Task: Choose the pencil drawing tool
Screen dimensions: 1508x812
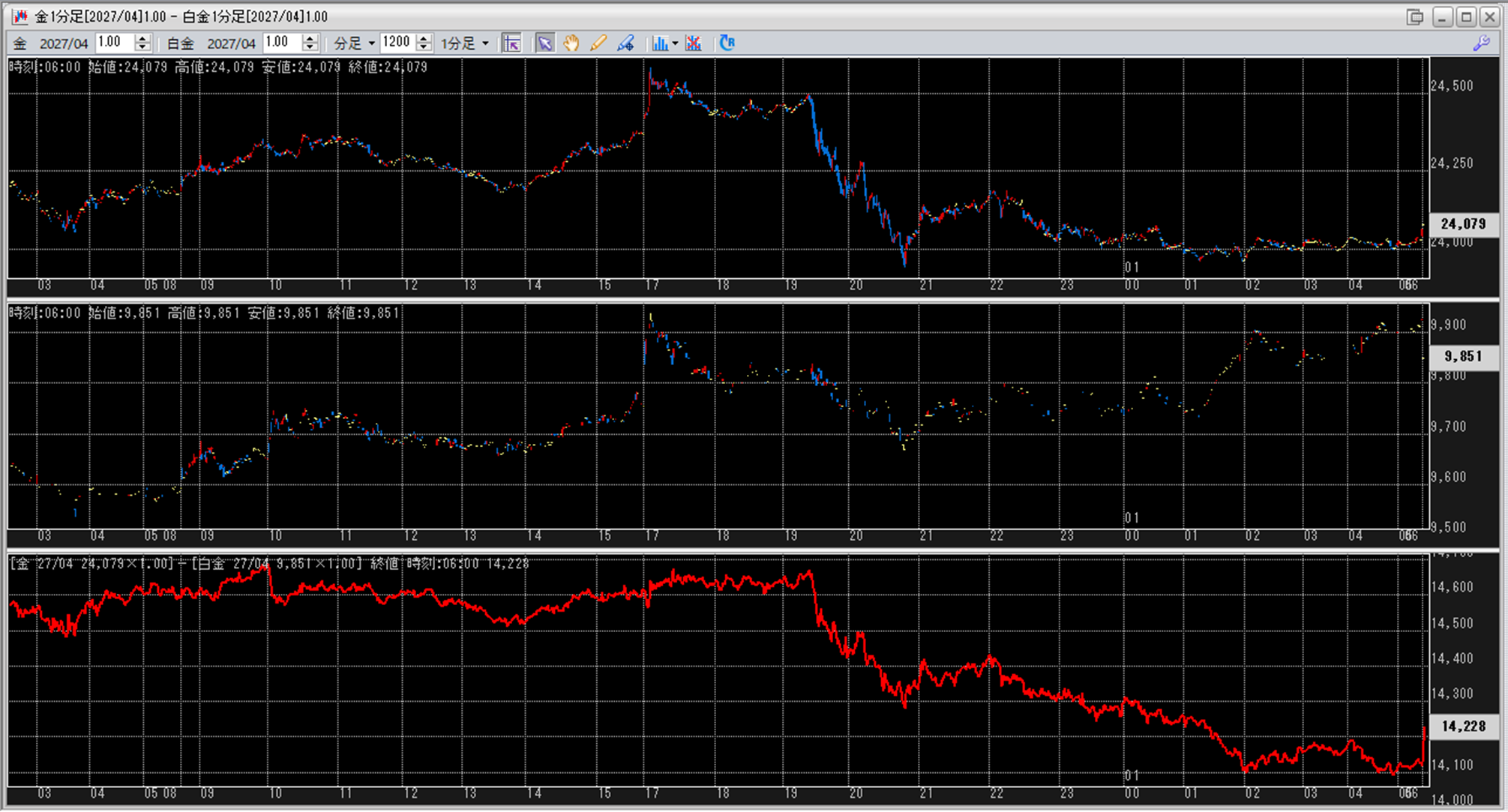Action: (598, 43)
